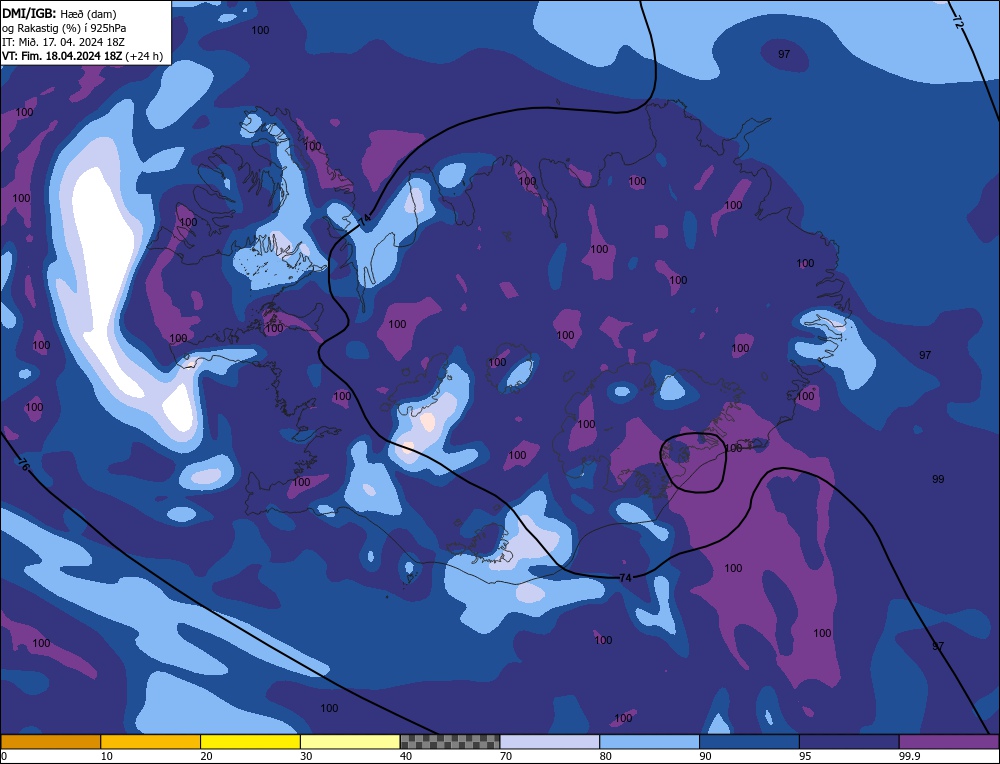Click the pale yellow 30–40 legend swatch

(350, 742)
